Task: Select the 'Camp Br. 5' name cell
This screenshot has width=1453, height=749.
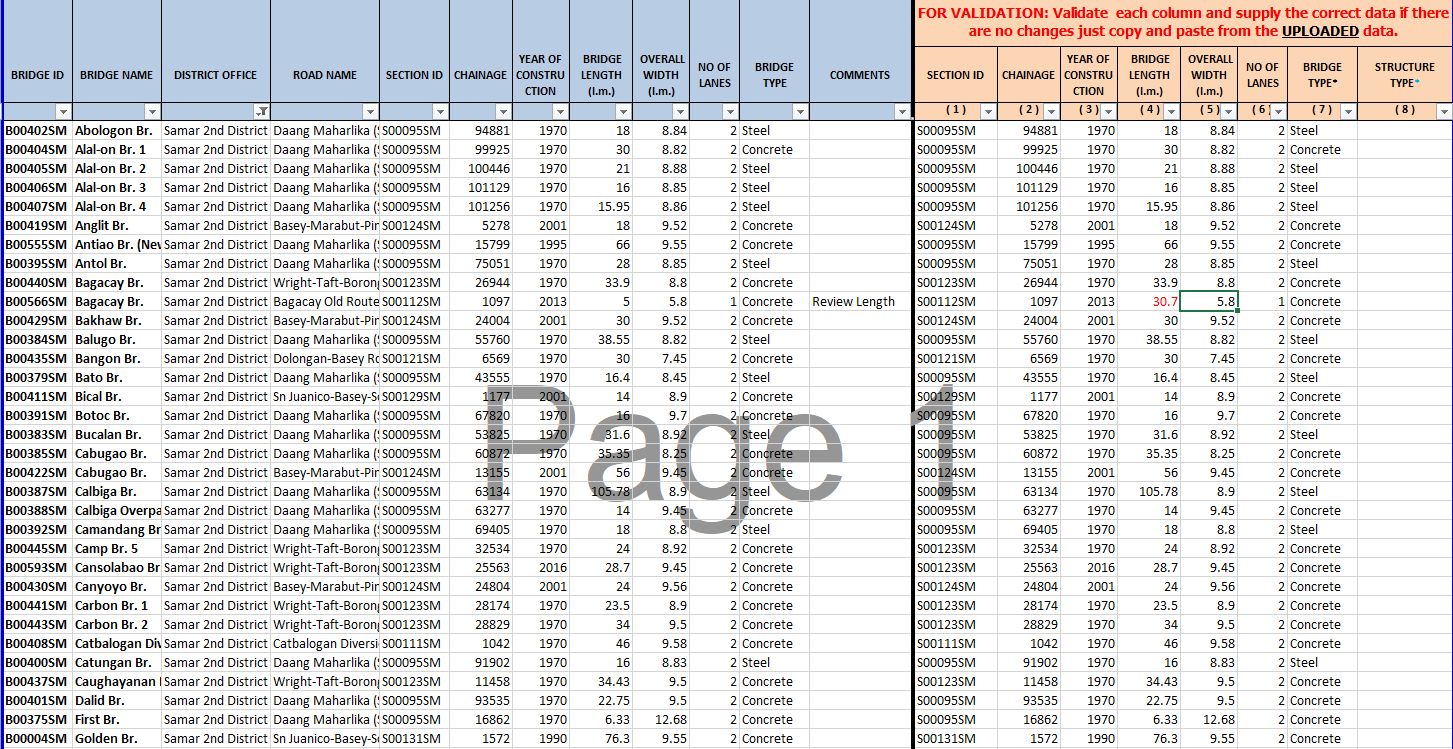Action: (x=117, y=549)
